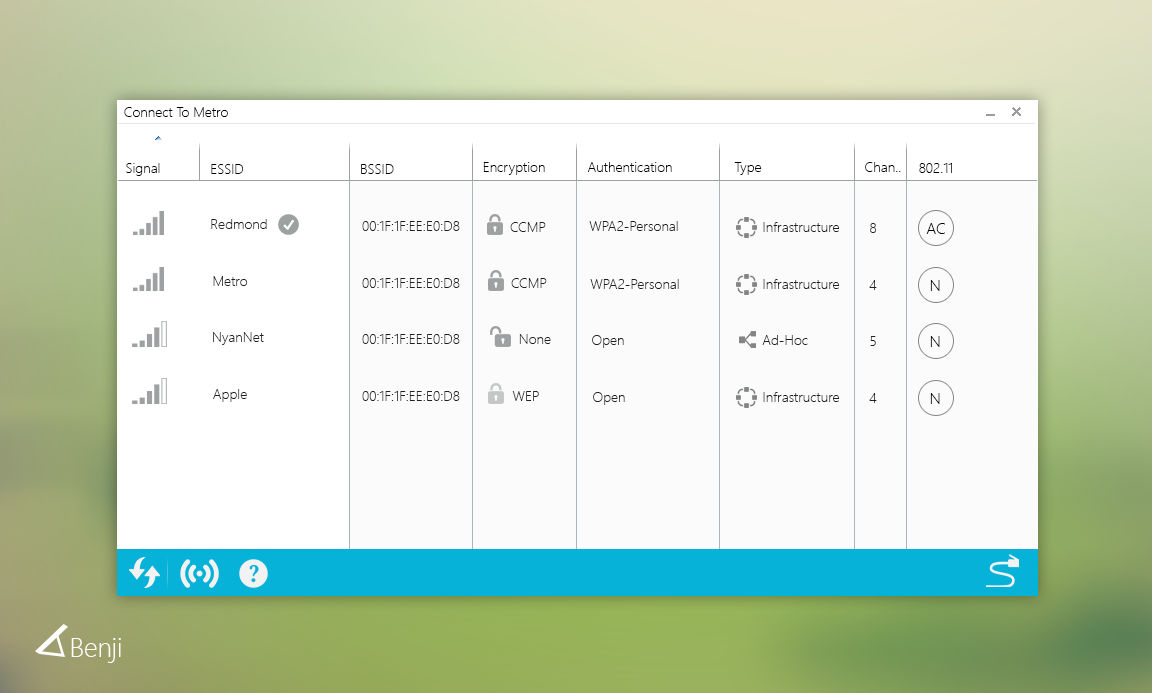The image size is (1152, 693).
Task: Click the BSSID value in Redmond row
Action: (x=411, y=226)
